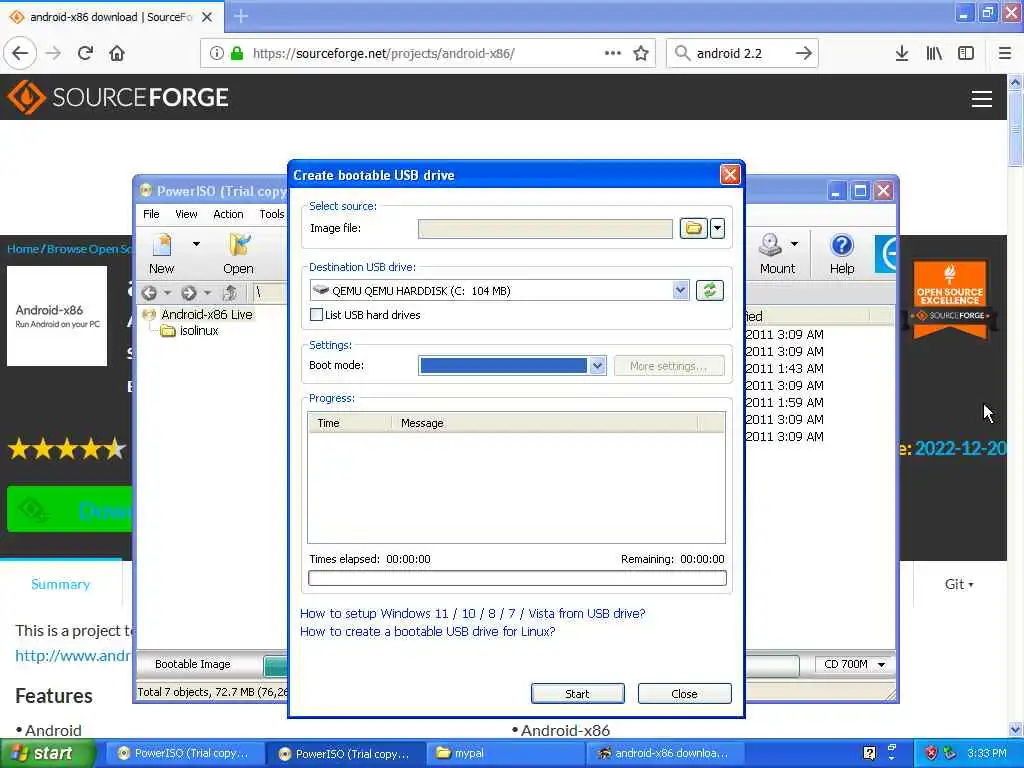Click PowerISO back navigation arrow
Screen dimensions: 1024x768
coord(150,293)
